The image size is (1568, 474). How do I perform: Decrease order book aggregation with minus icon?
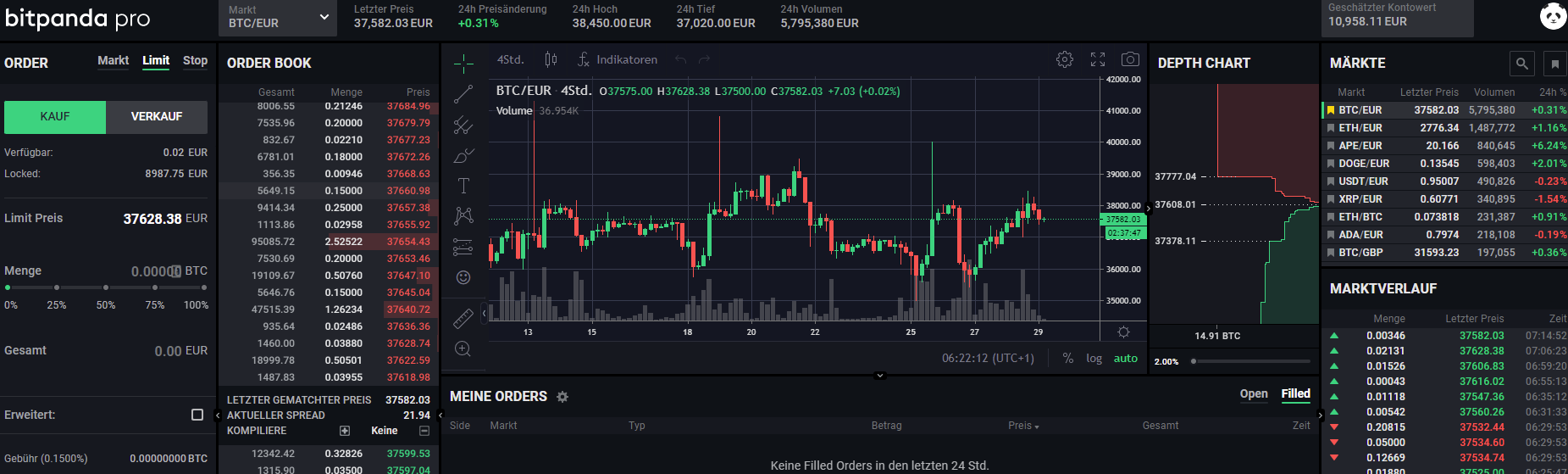(x=424, y=431)
